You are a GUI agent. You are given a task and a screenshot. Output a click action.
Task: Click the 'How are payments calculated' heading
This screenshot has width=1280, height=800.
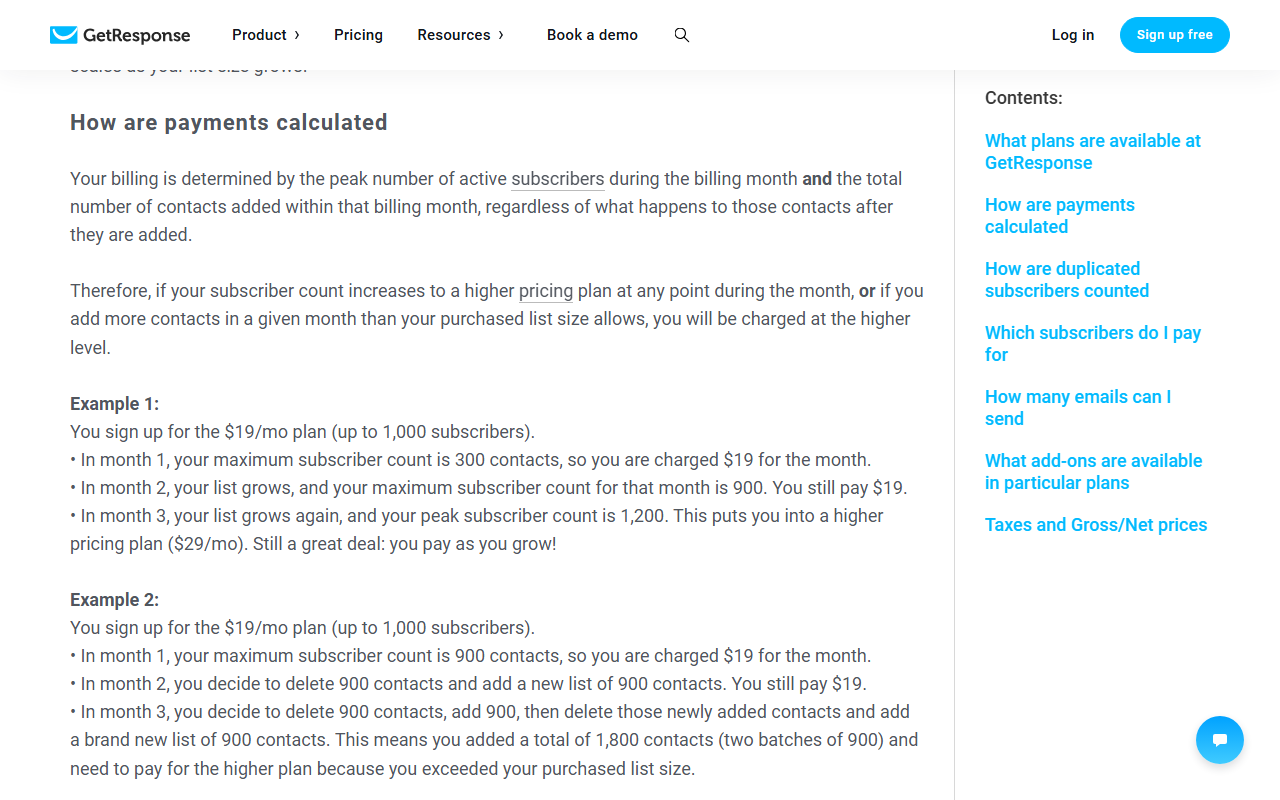(229, 122)
